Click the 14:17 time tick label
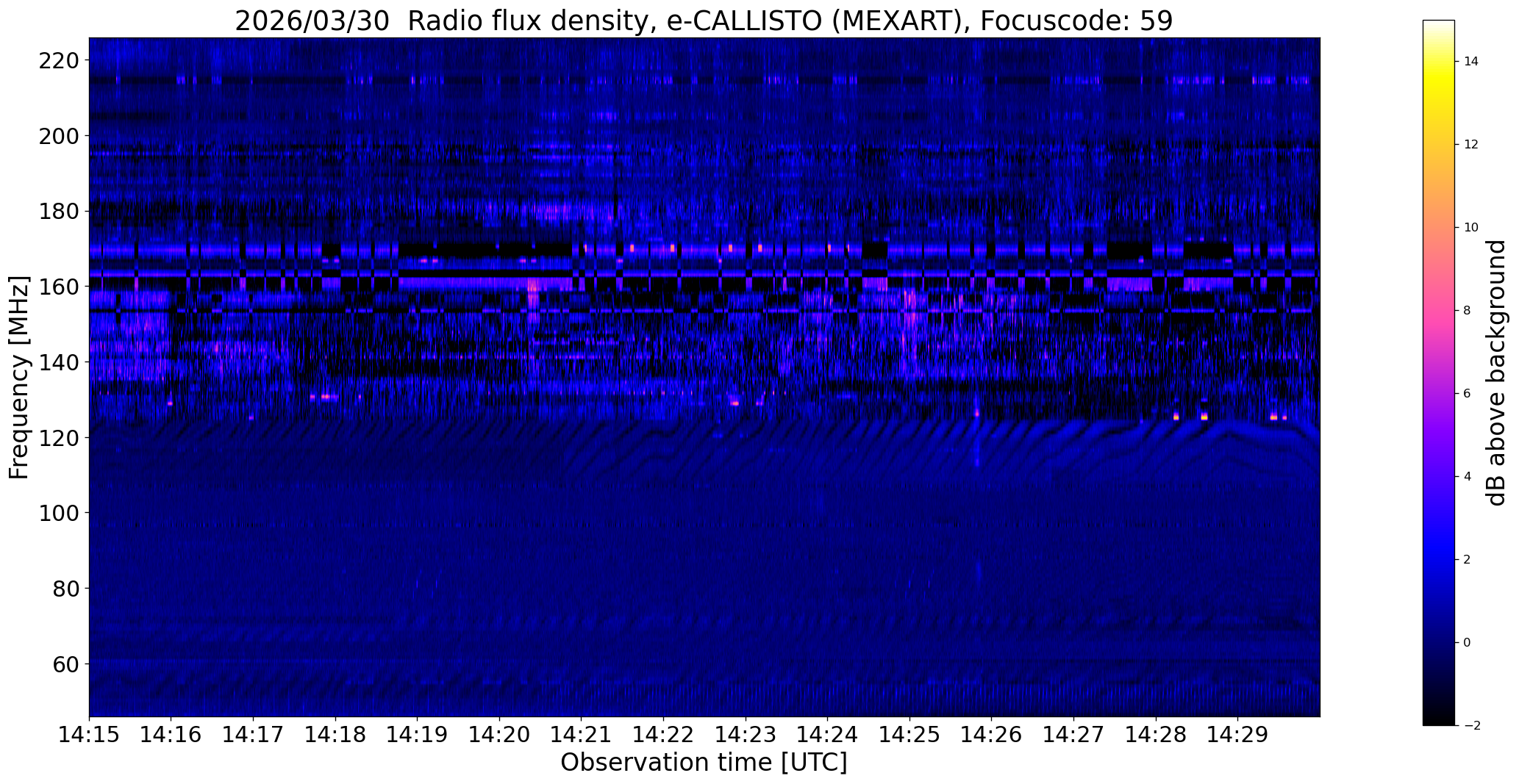The width and height of the screenshot is (1519, 784). [253, 735]
